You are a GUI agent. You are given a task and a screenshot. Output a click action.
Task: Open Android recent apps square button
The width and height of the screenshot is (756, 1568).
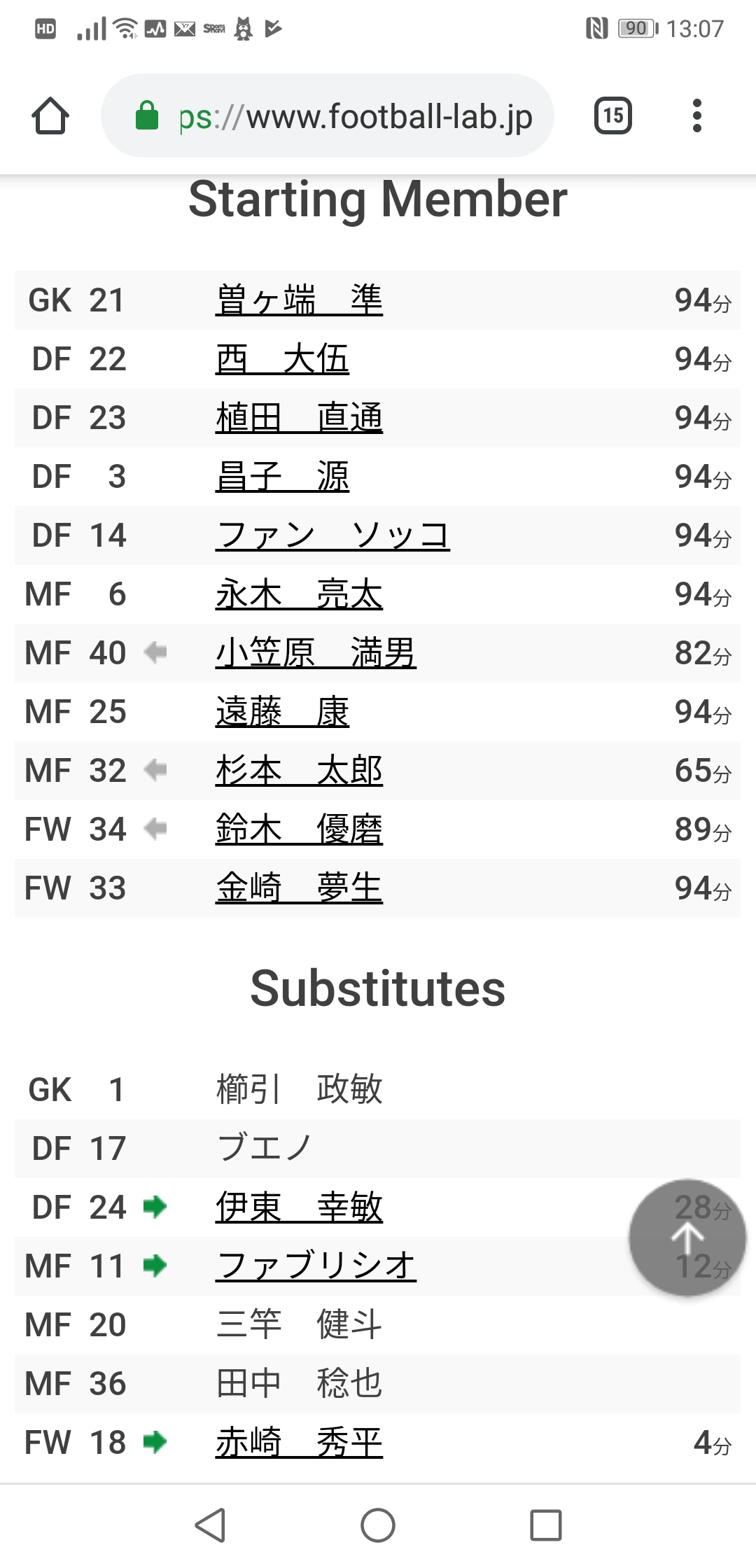pos(546,1525)
